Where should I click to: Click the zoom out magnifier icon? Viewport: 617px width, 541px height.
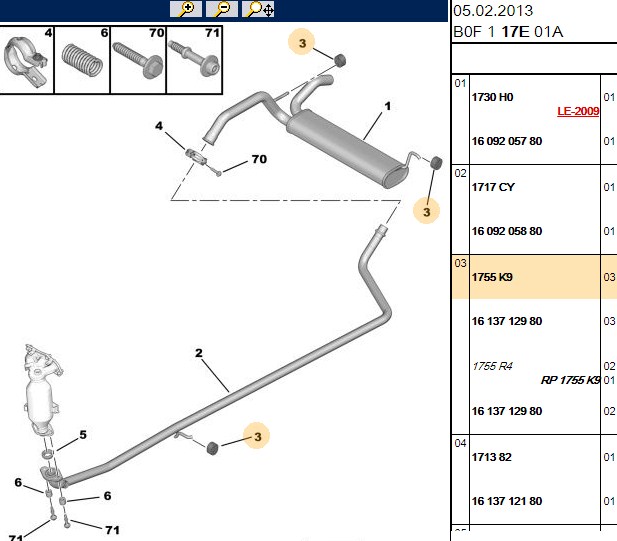pos(222,9)
